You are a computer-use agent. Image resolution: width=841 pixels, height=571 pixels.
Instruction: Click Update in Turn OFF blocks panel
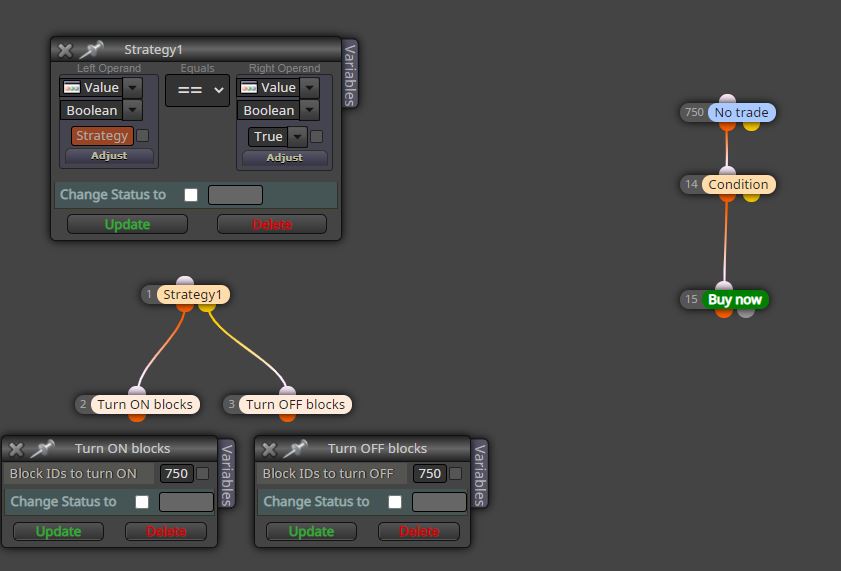(x=312, y=531)
